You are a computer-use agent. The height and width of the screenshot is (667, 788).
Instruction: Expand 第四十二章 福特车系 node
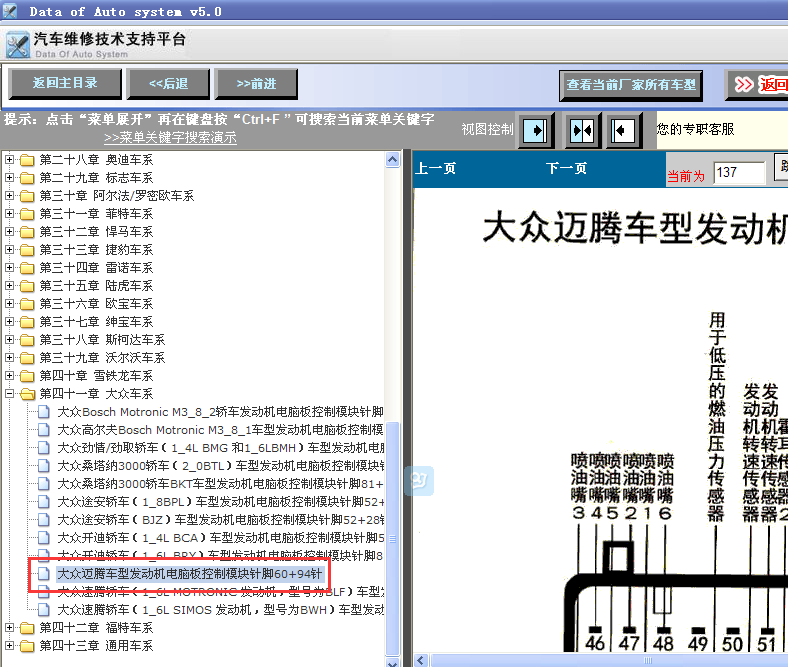[9, 627]
